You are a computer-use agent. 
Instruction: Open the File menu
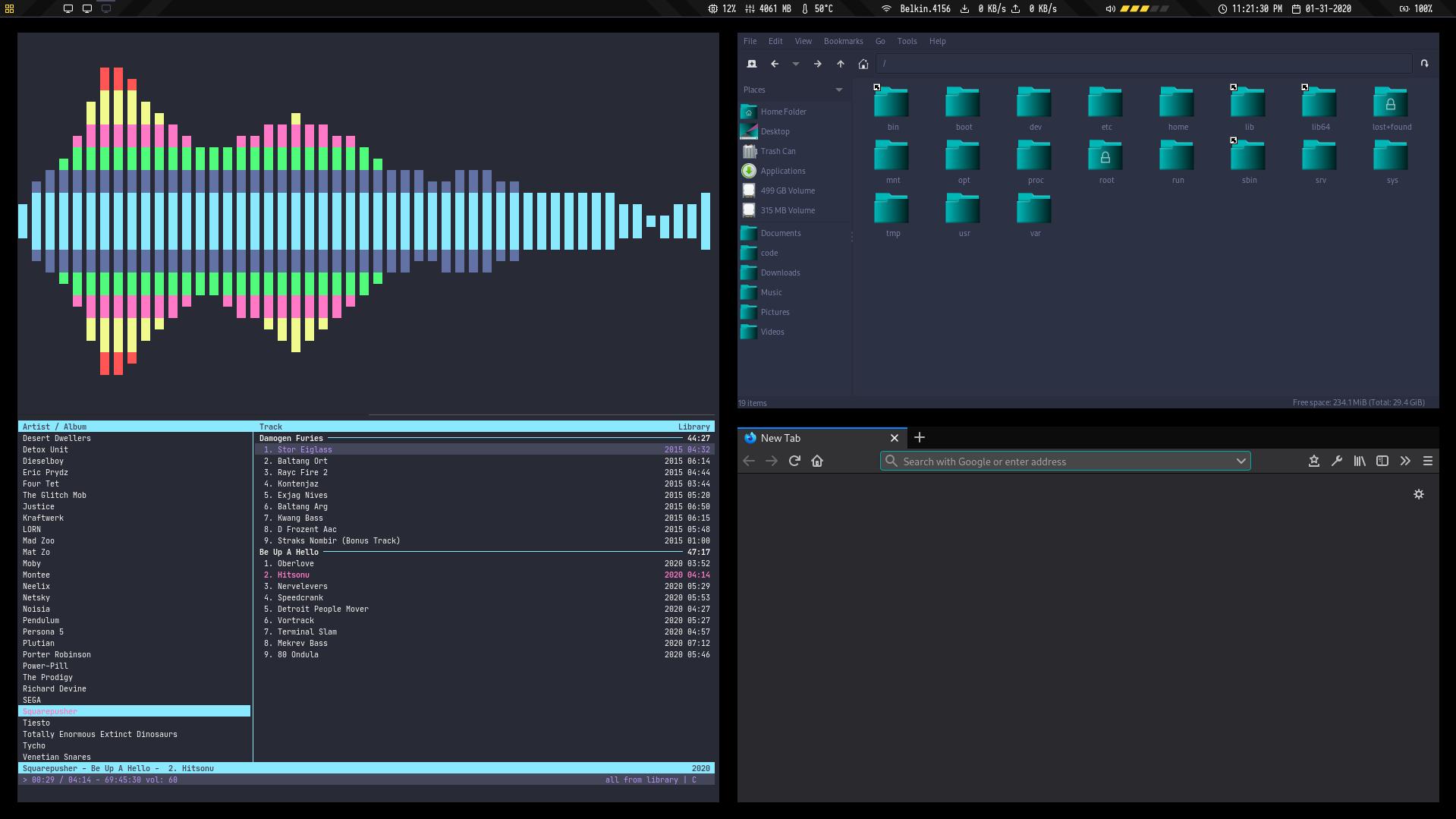pyautogui.click(x=750, y=41)
